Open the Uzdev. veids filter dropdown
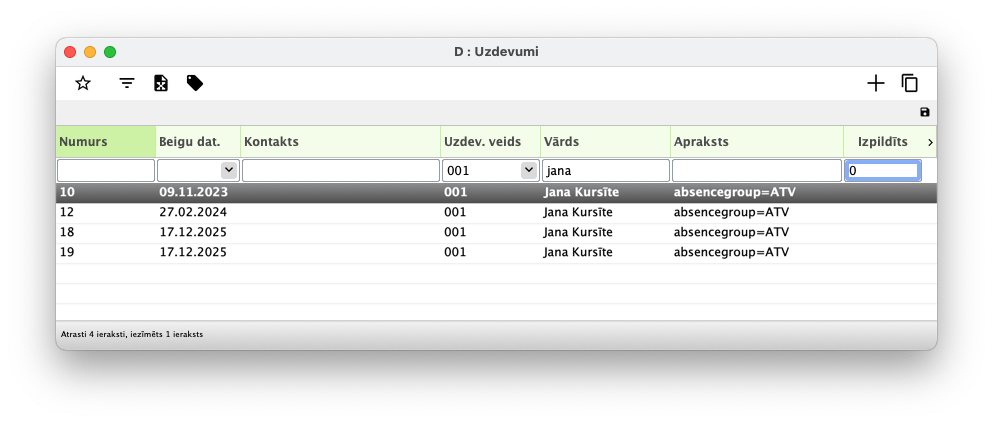993x424 pixels. tap(528, 170)
